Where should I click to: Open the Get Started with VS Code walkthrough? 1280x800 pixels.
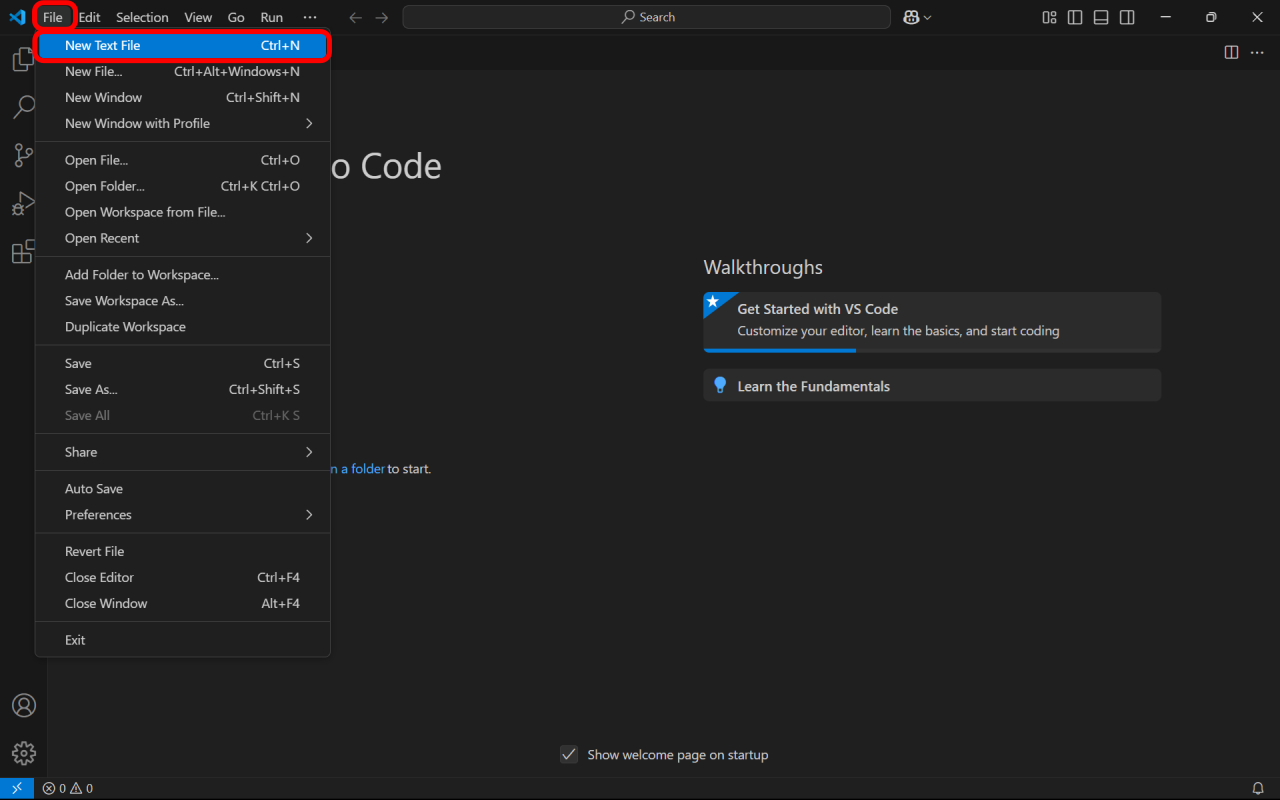[x=931, y=318]
